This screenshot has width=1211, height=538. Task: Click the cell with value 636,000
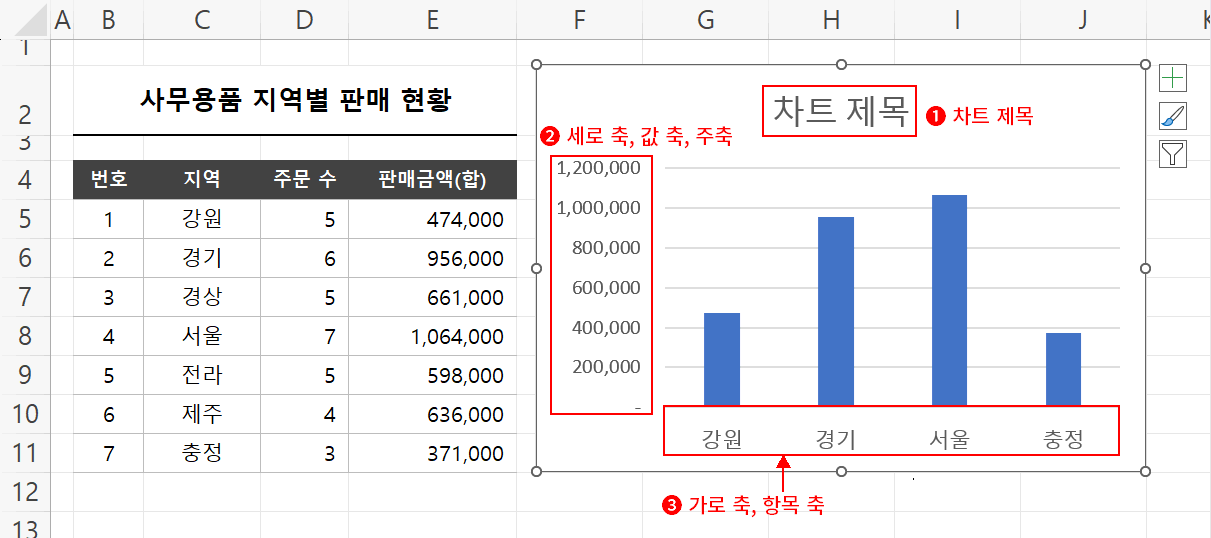click(432, 414)
